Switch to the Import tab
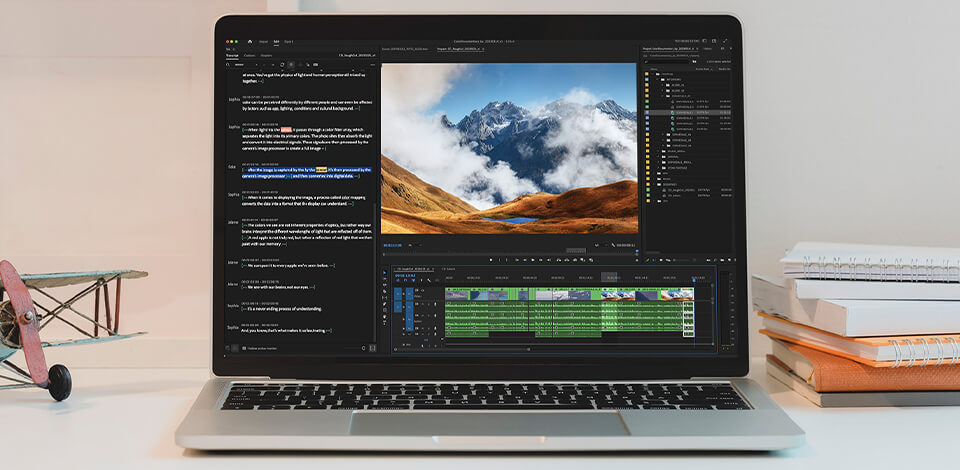960x470 pixels. [x=263, y=42]
